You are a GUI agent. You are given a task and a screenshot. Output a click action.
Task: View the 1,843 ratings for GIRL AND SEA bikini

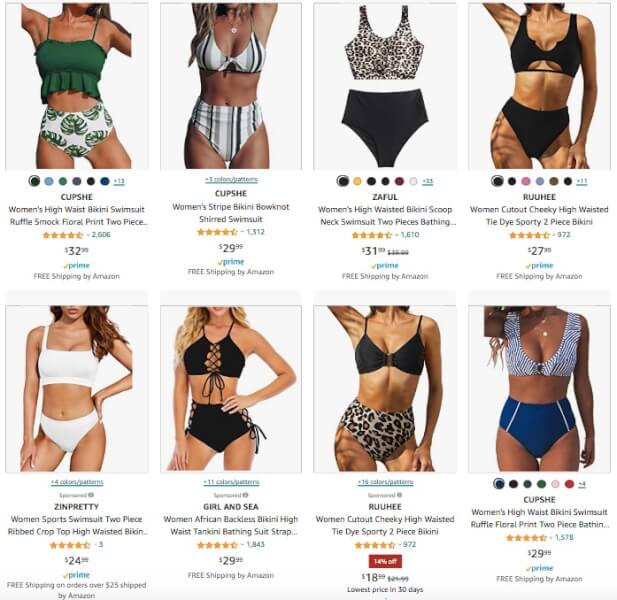255,545
